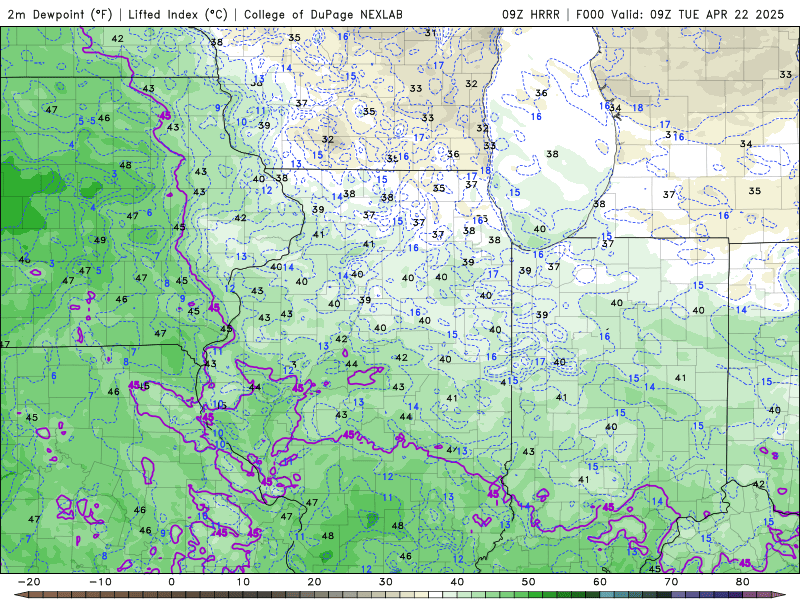Click the 'Lifted Index (°C)' header label
Image resolution: width=800 pixels, height=600 pixels.
pos(178,14)
